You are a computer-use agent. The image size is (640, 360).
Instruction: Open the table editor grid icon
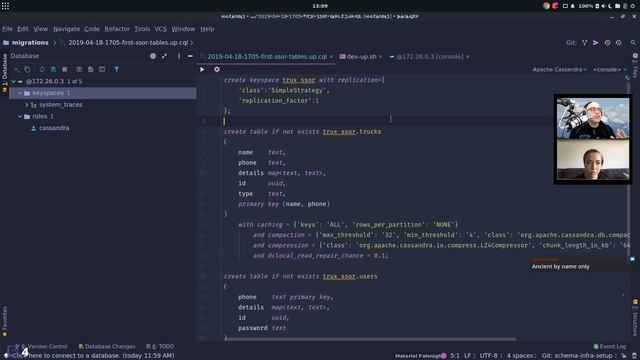(x=79, y=69)
